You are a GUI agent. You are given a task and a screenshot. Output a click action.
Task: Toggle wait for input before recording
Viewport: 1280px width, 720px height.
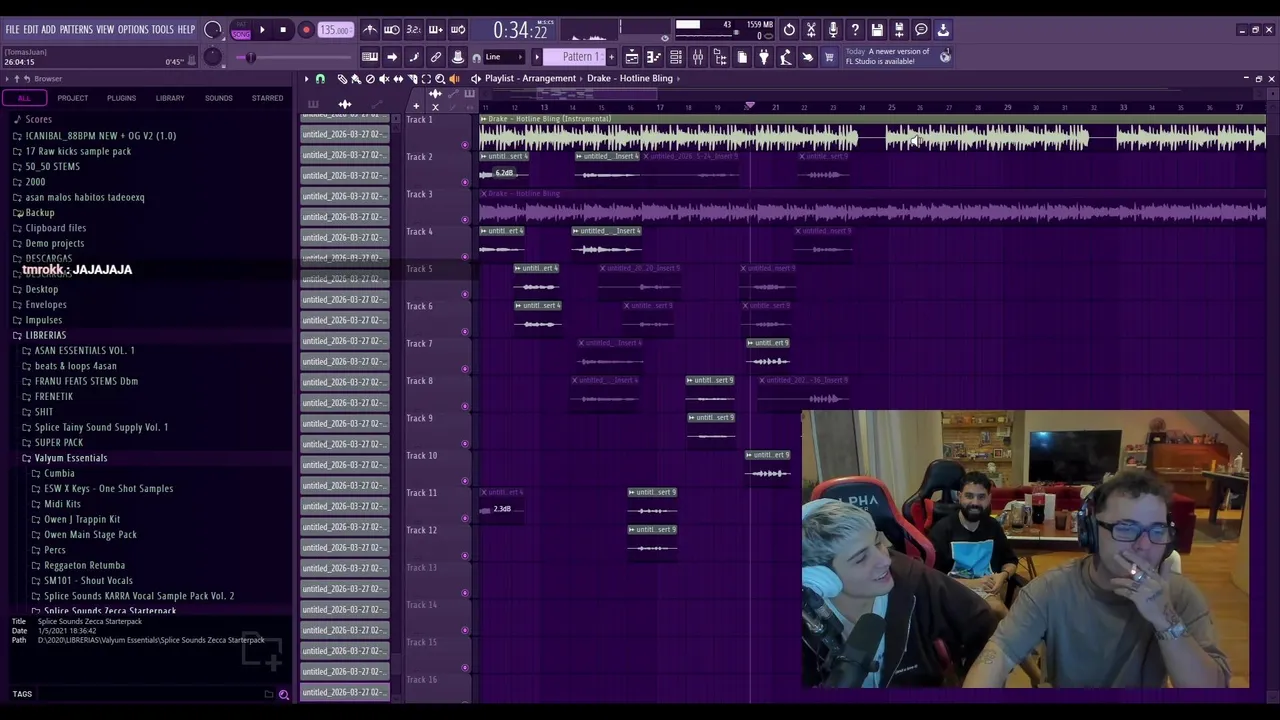[392, 30]
